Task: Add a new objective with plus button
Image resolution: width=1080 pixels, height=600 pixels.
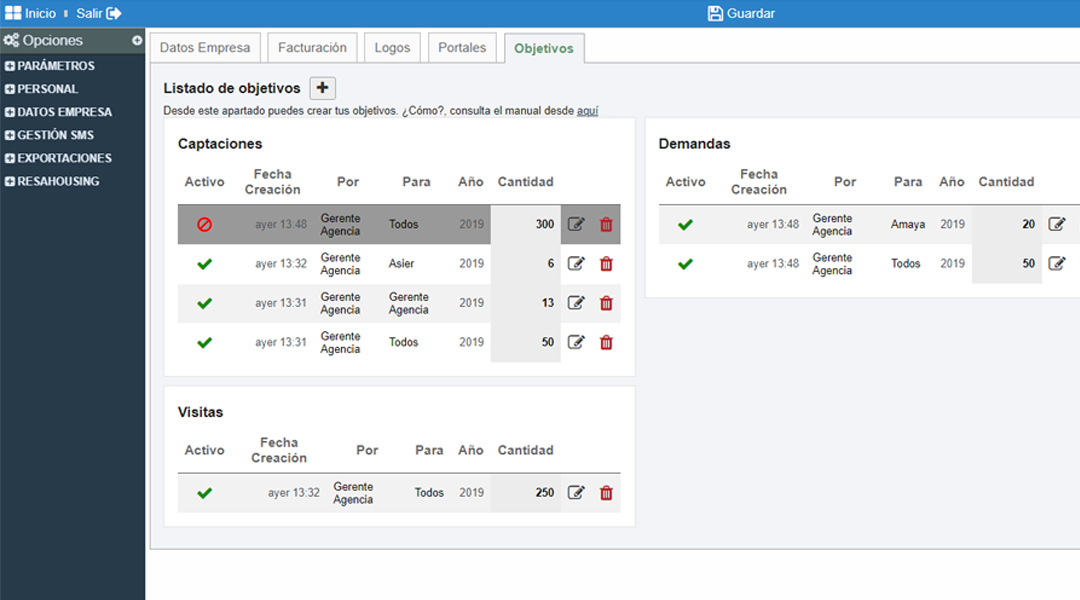Action: pos(322,88)
